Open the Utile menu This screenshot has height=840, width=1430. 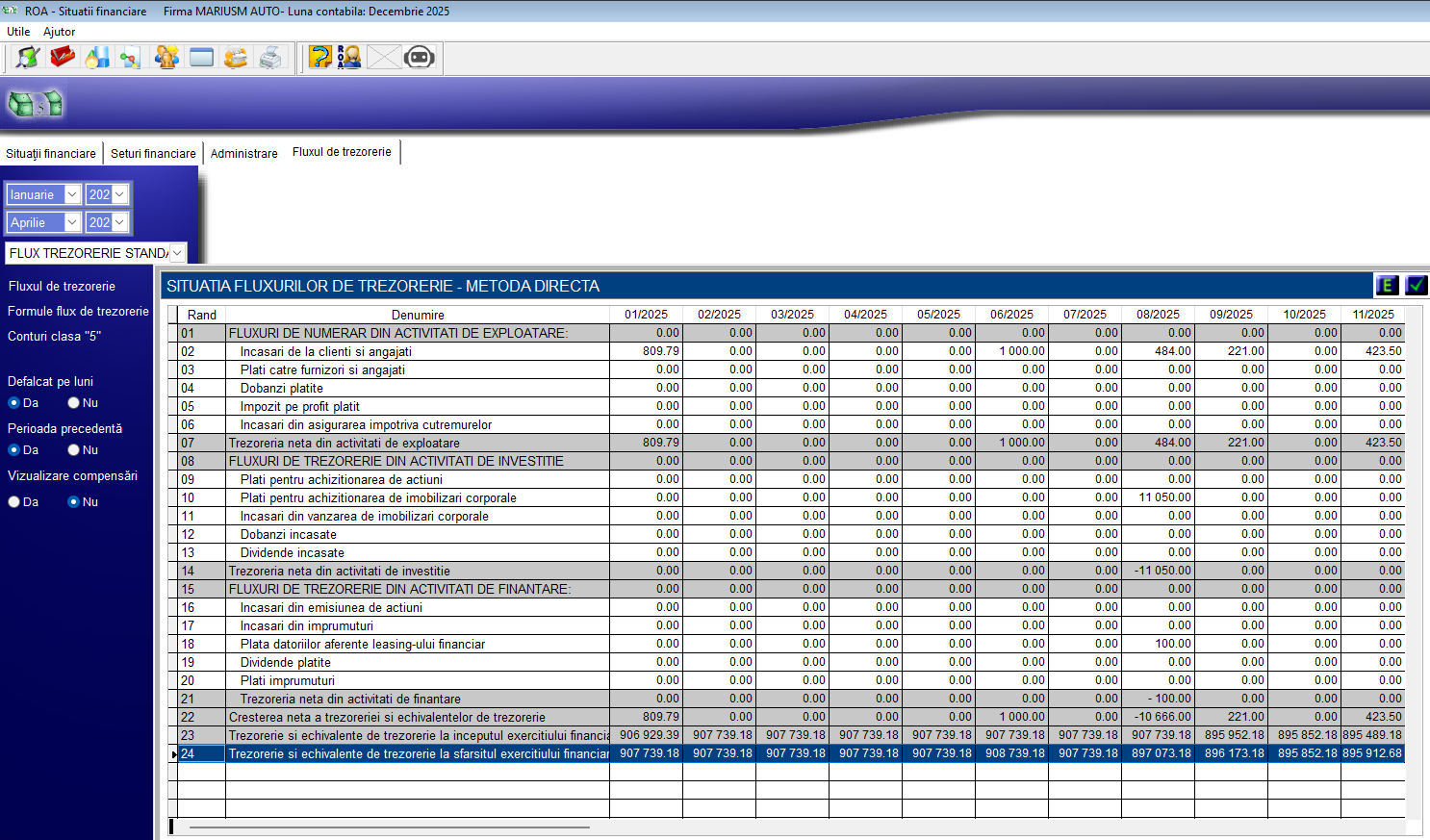(x=18, y=32)
